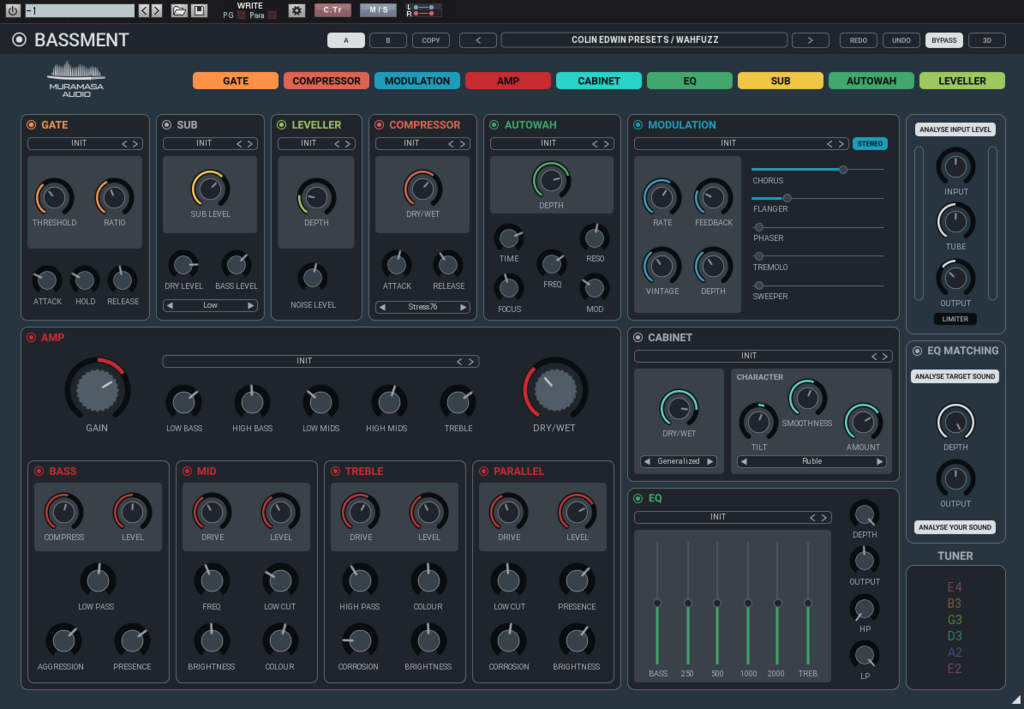The height and width of the screenshot is (709, 1024).
Task: Click the Muramasa Audio logo
Action: click(x=76, y=80)
